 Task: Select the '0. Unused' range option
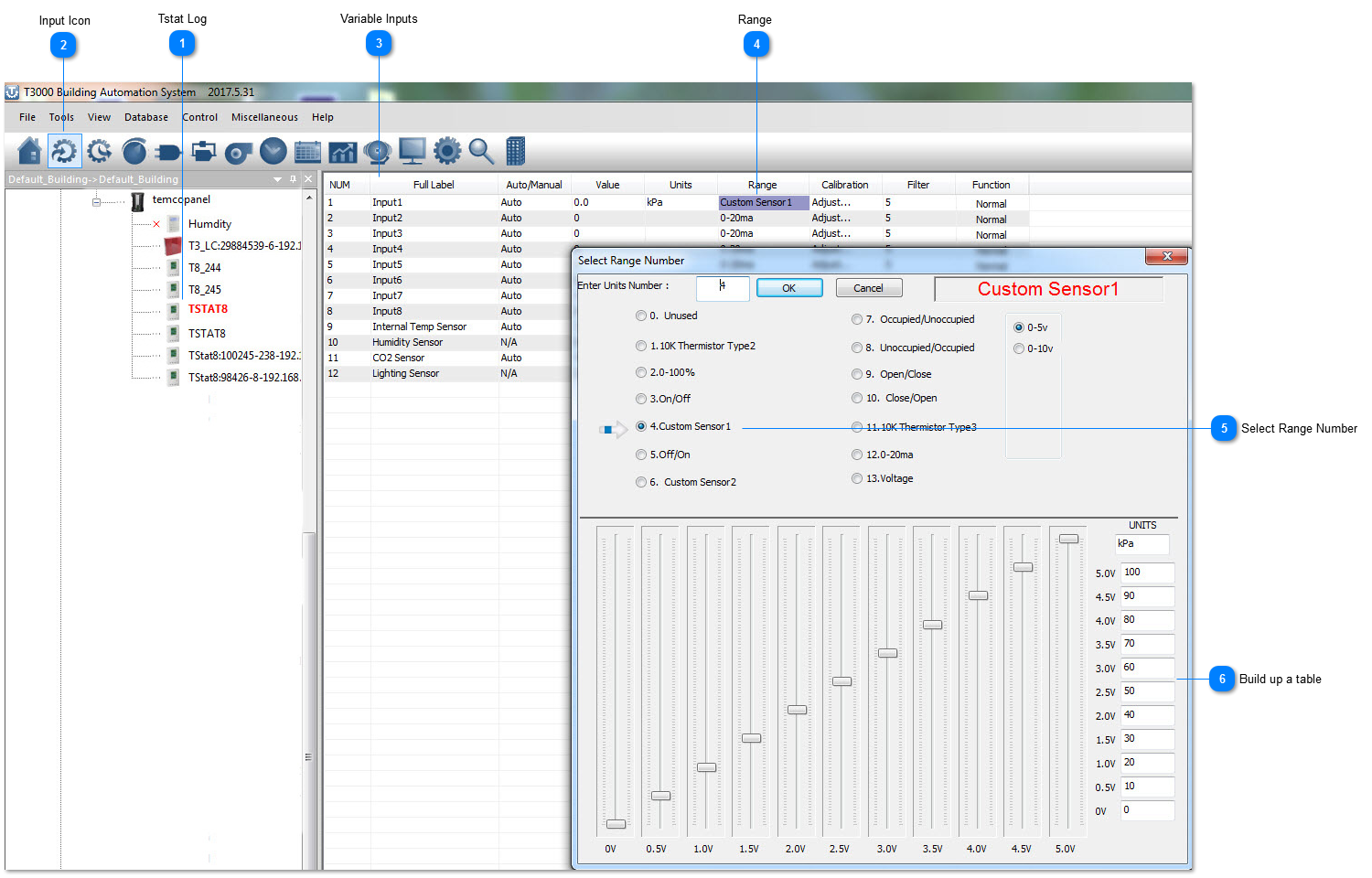[x=641, y=316]
